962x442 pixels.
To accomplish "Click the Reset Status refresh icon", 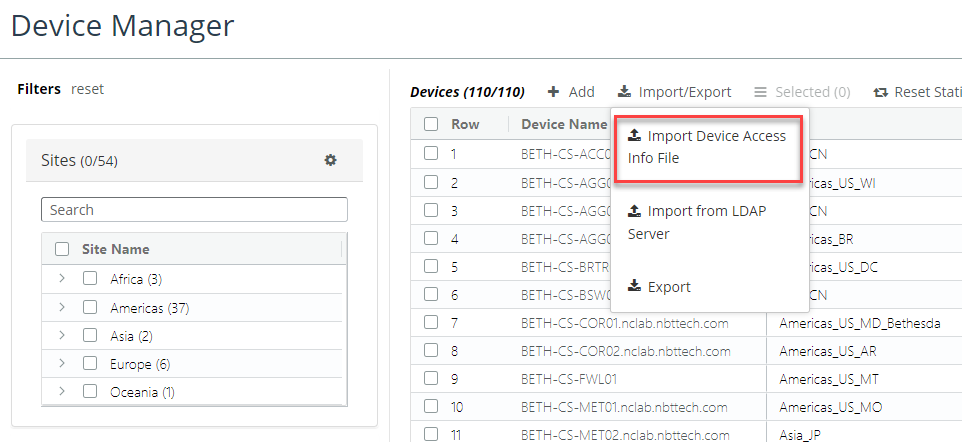I will click(x=880, y=92).
